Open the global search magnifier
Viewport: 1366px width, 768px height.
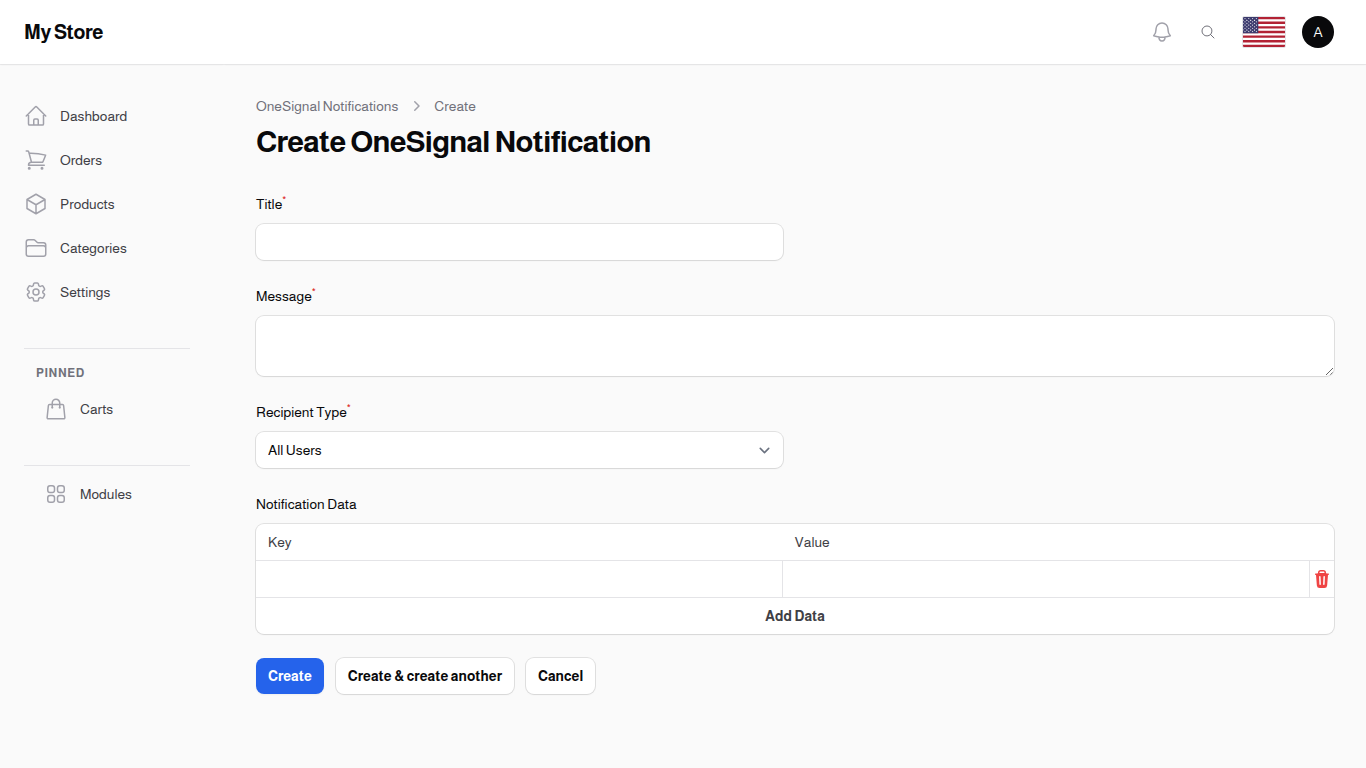(x=1208, y=31)
